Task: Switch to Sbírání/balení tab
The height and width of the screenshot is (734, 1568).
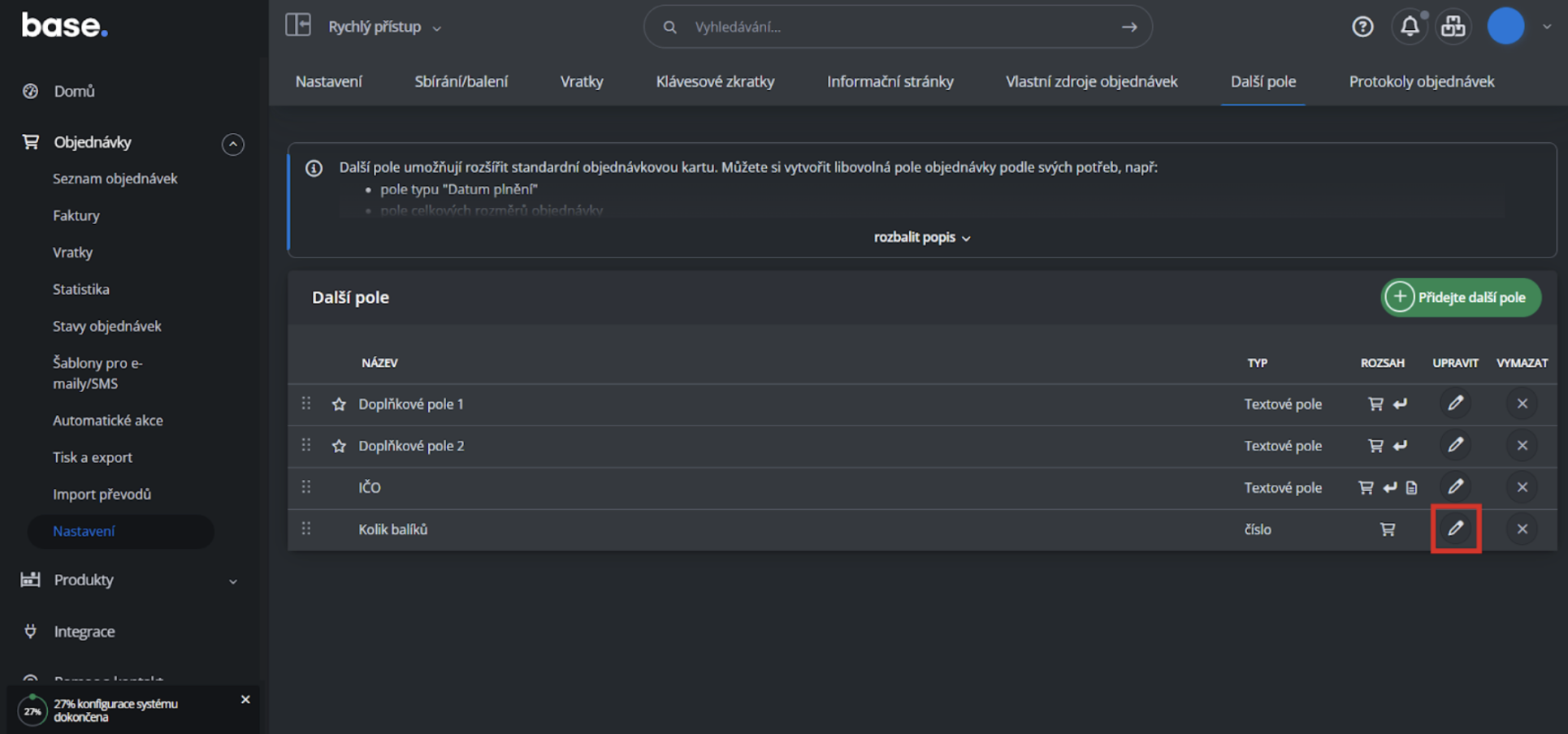Action: click(x=461, y=81)
